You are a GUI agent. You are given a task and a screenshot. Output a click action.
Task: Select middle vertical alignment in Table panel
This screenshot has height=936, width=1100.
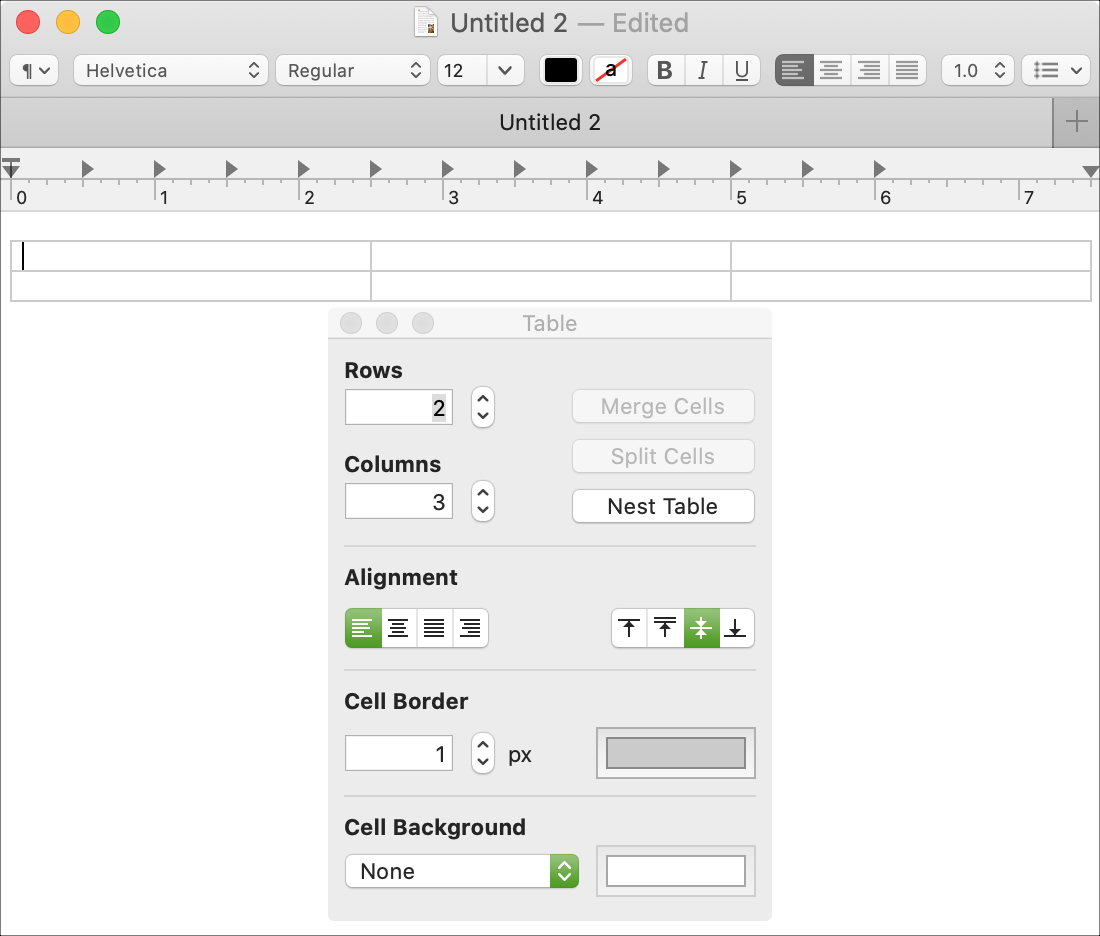(x=701, y=628)
